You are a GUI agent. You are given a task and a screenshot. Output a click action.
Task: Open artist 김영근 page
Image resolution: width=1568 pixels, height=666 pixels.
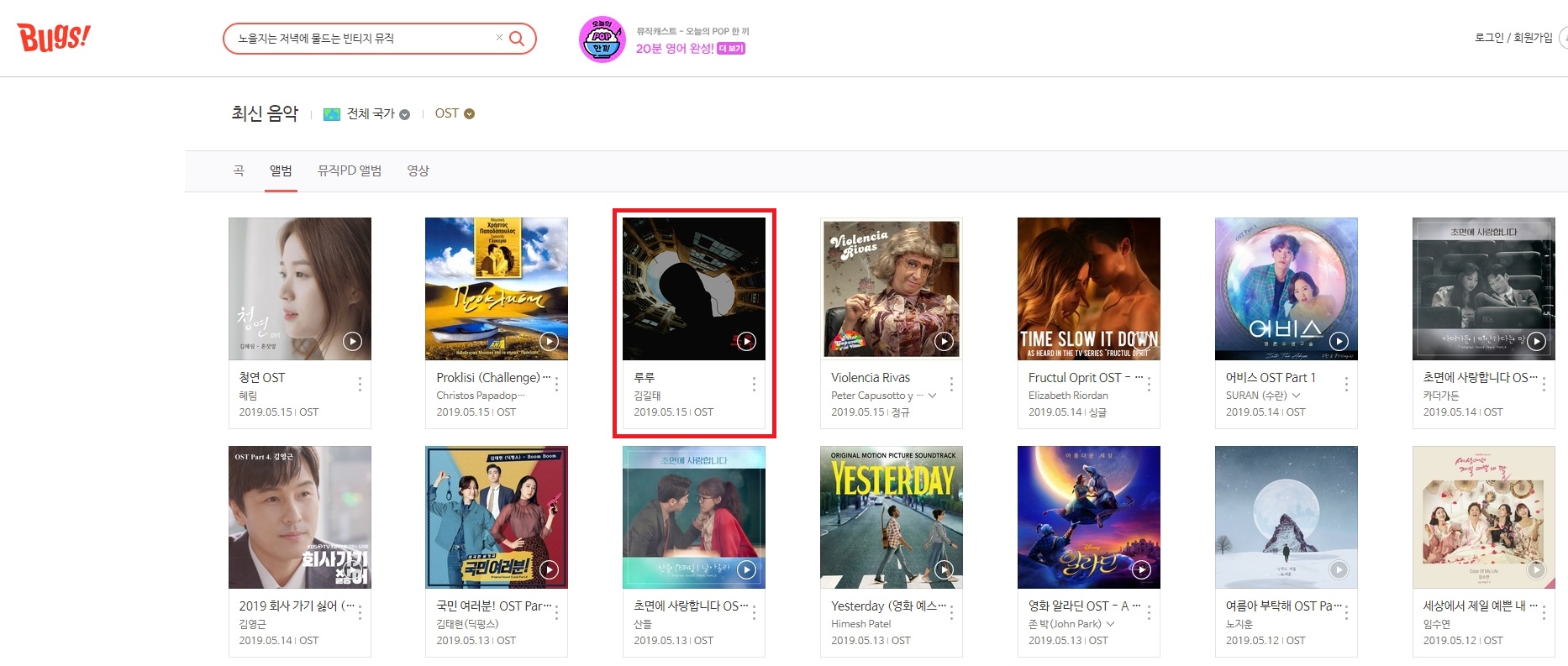252,624
